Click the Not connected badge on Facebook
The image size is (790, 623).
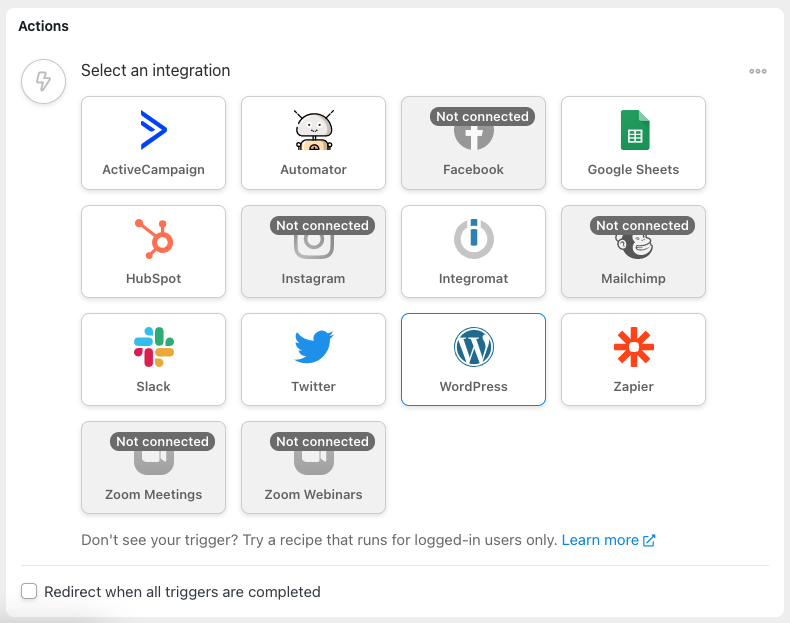pos(482,116)
